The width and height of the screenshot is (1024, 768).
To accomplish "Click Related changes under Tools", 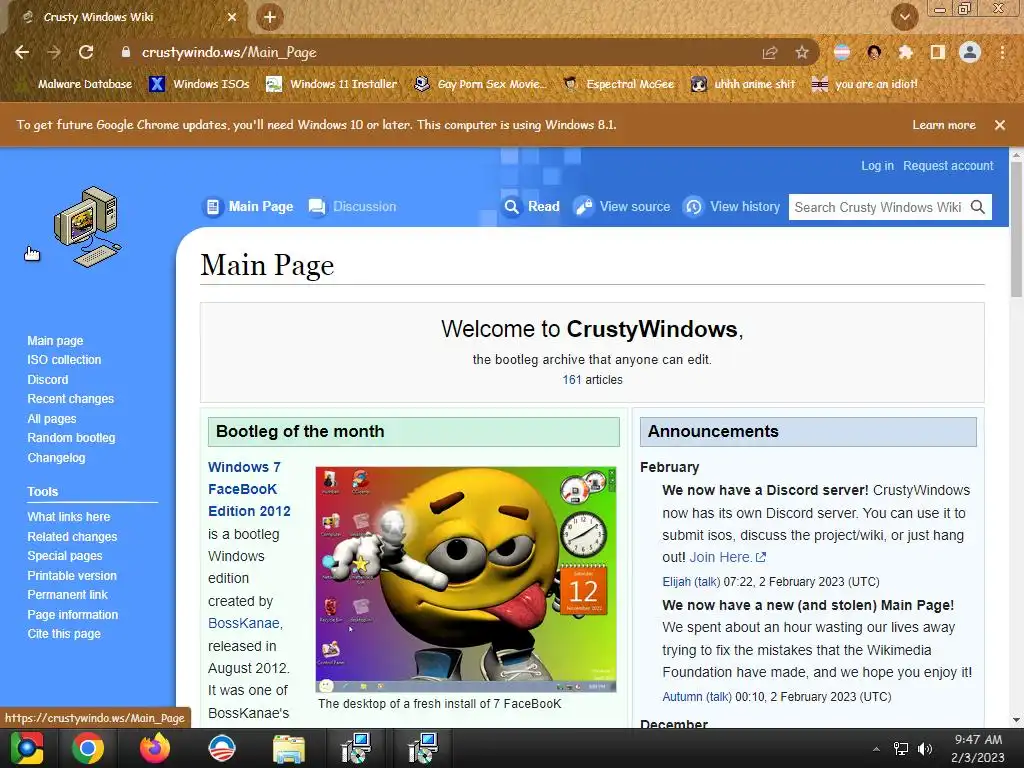I will [x=72, y=536].
